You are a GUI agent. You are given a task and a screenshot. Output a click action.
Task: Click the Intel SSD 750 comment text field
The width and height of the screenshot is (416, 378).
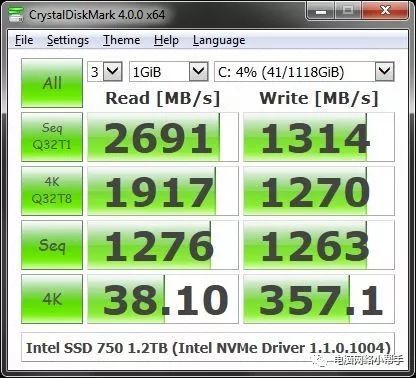208,347
